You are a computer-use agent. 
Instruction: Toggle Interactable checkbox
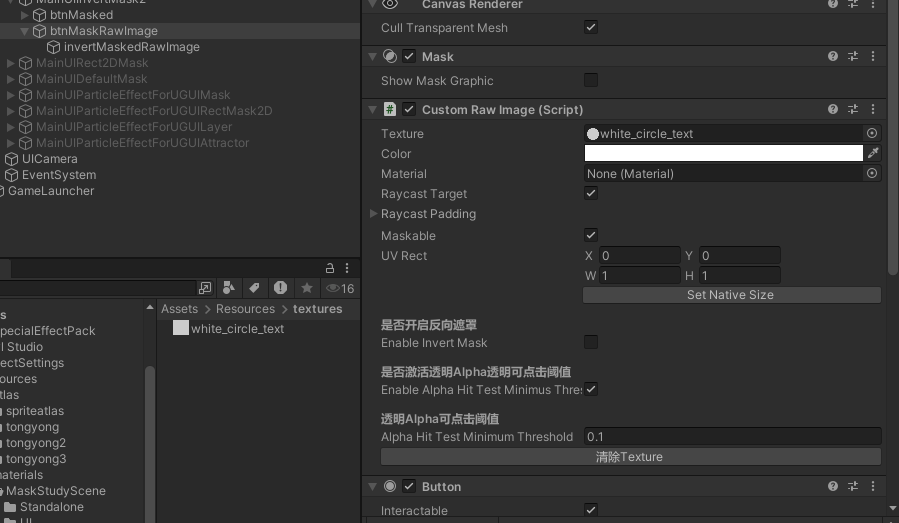(x=591, y=510)
